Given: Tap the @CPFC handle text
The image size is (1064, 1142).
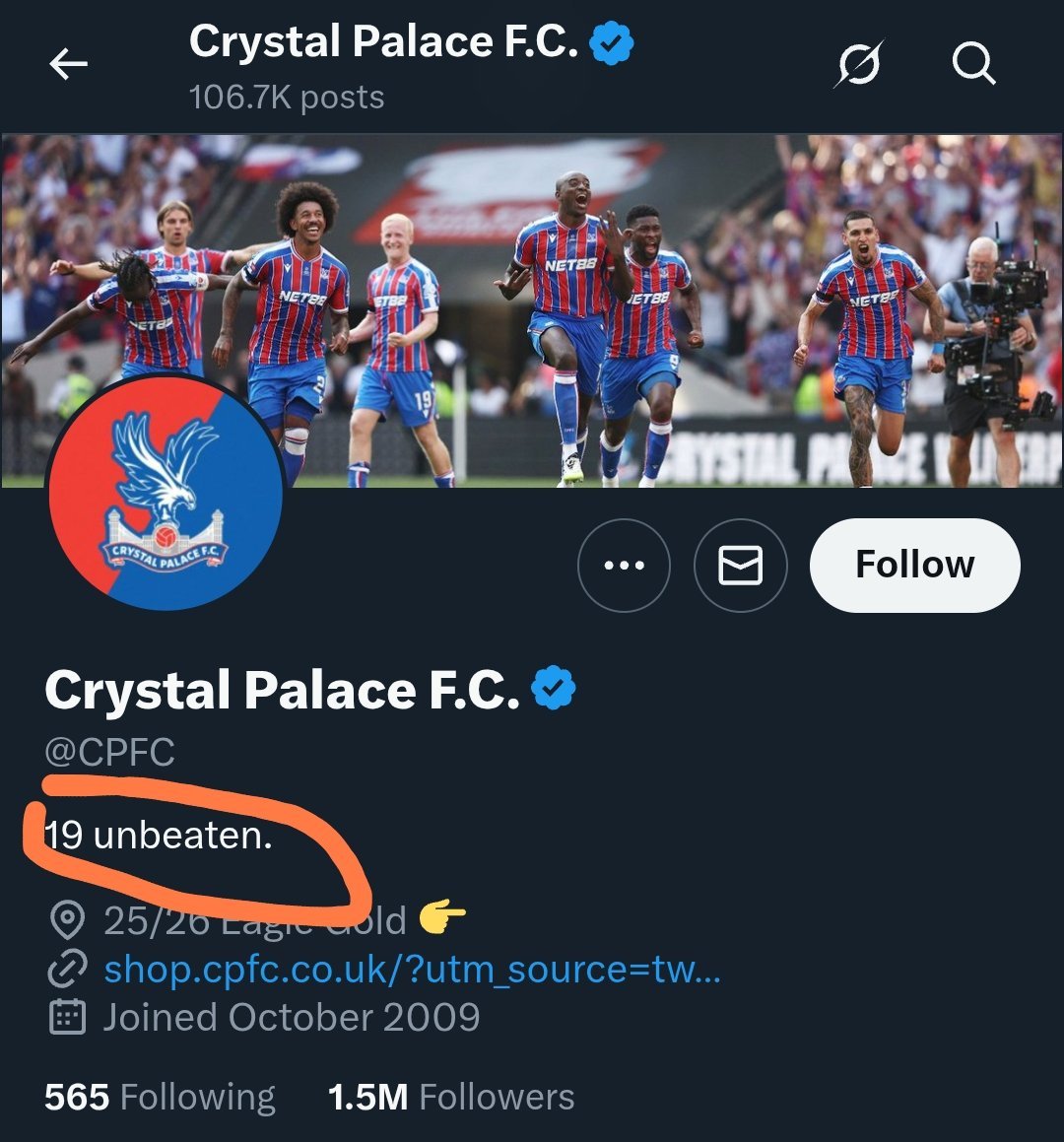Looking at the screenshot, I should (109, 753).
